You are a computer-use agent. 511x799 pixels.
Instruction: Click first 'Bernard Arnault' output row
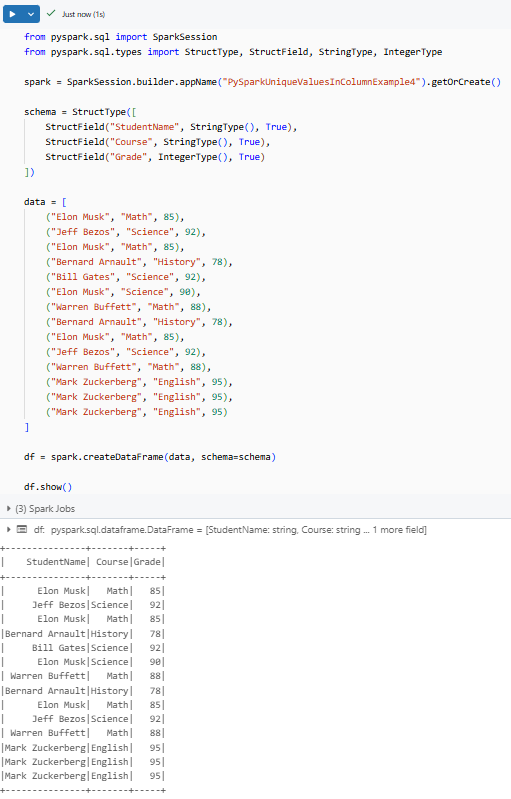84,634
